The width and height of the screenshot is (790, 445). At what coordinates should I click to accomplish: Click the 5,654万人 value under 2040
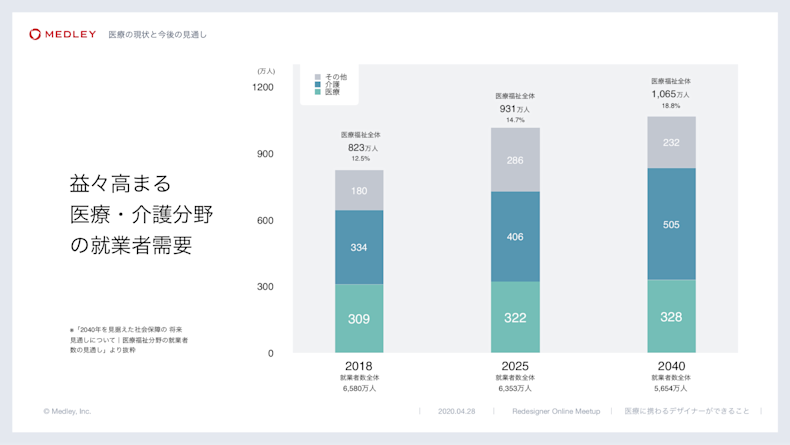(x=671, y=389)
